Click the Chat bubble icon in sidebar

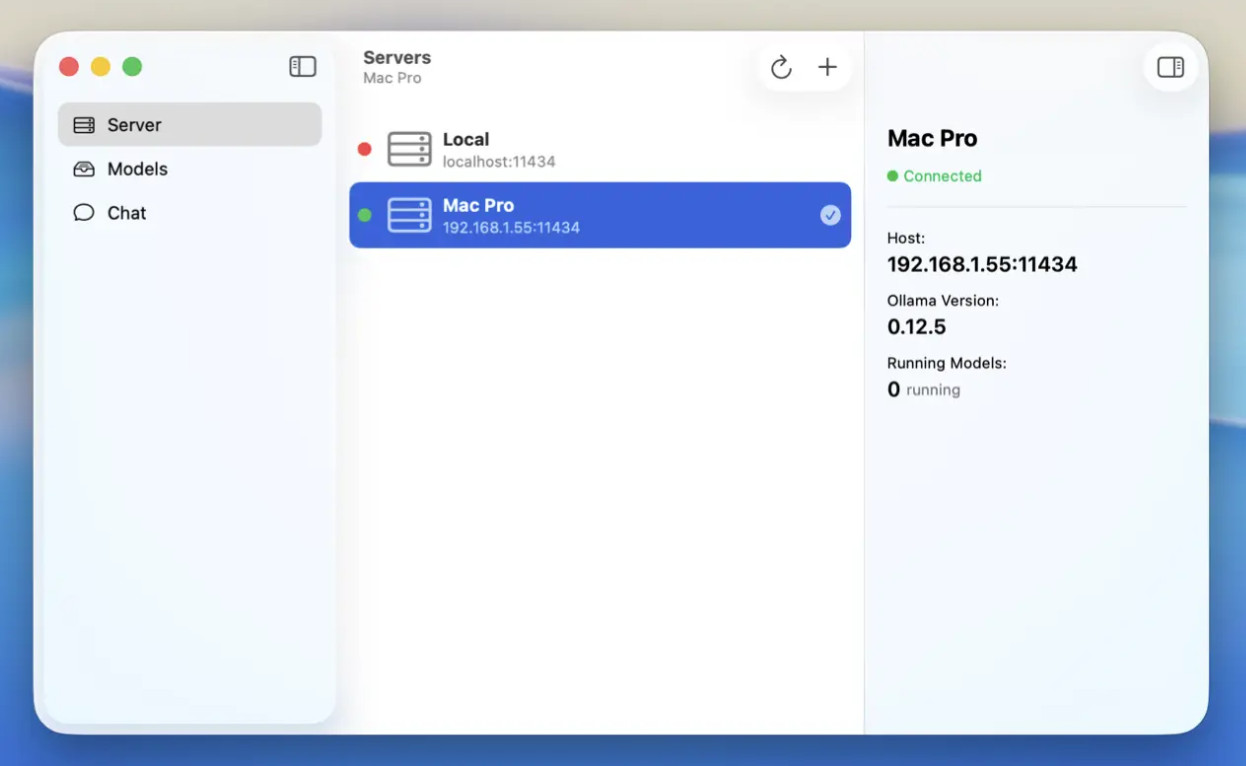(84, 213)
